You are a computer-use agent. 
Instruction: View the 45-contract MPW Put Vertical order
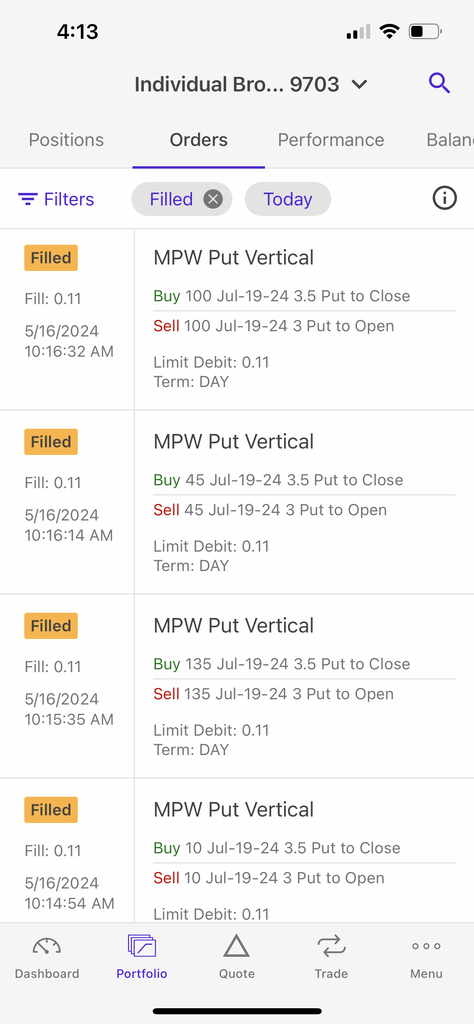click(237, 502)
